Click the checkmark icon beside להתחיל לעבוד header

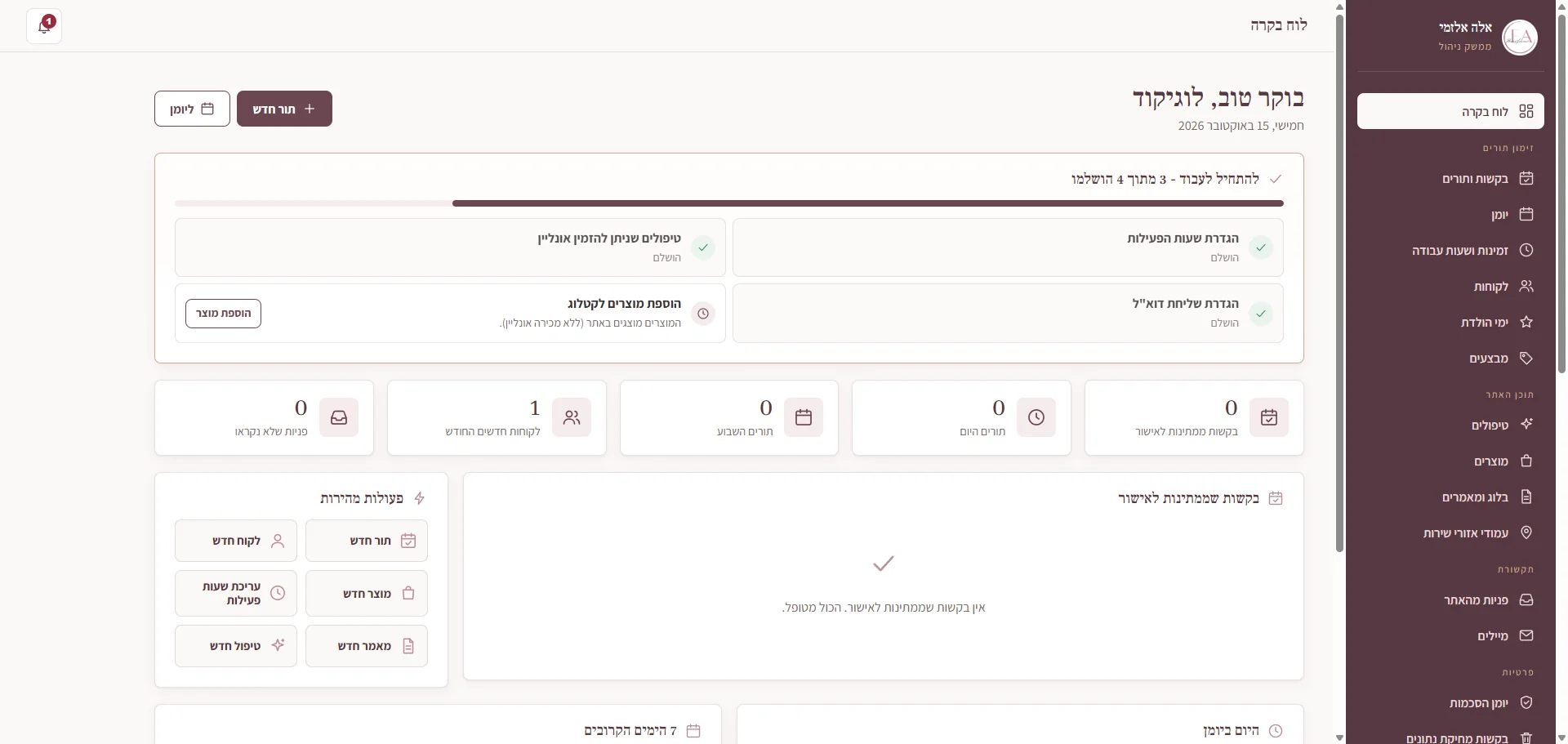tap(1276, 179)
